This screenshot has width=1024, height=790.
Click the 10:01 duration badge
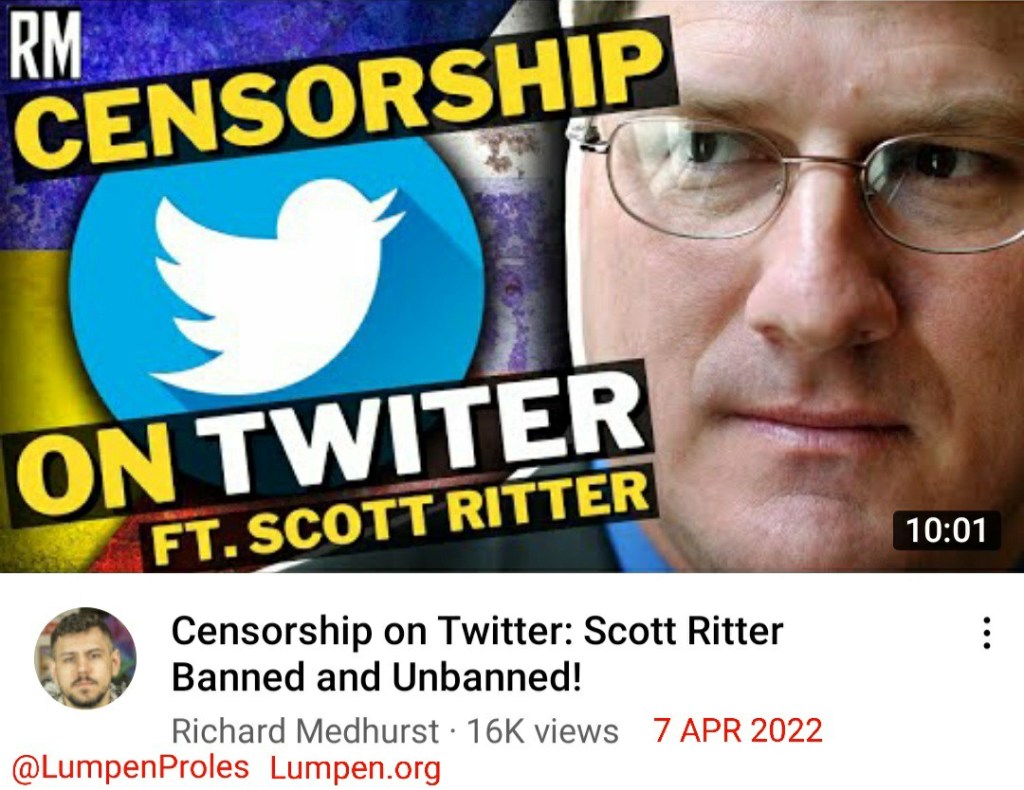click(x=946, y=529)
